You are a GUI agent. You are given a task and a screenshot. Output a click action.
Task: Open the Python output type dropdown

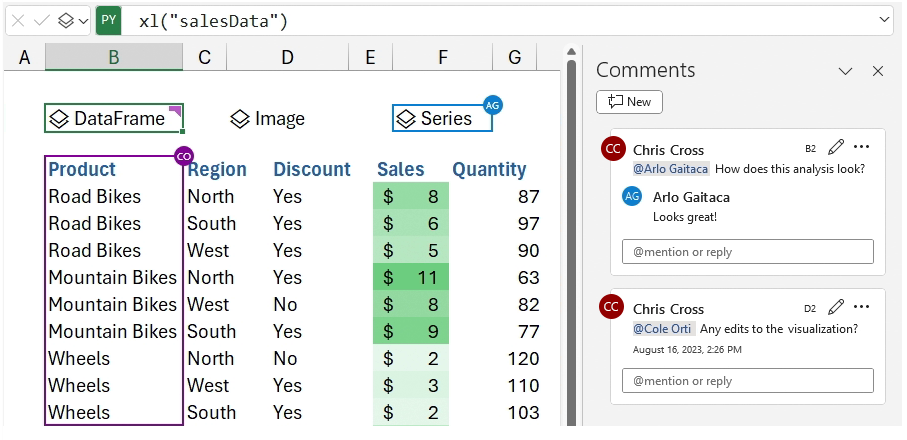tap(72, 20)
